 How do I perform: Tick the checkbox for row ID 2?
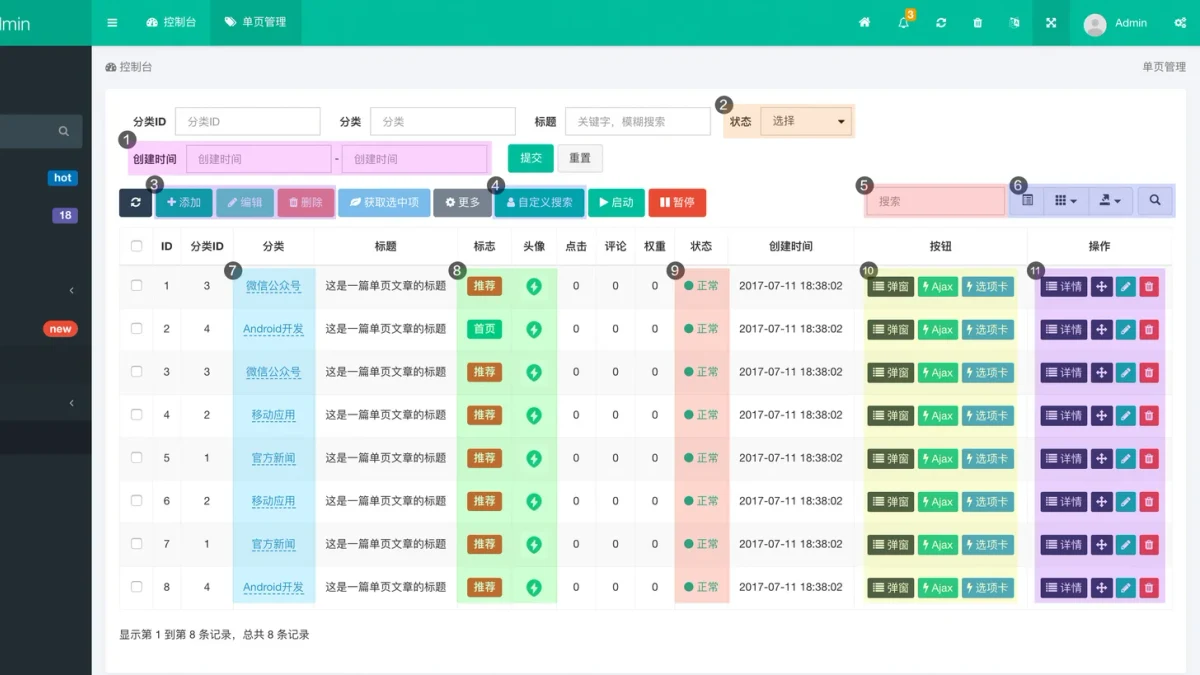(x=137, y=329)
